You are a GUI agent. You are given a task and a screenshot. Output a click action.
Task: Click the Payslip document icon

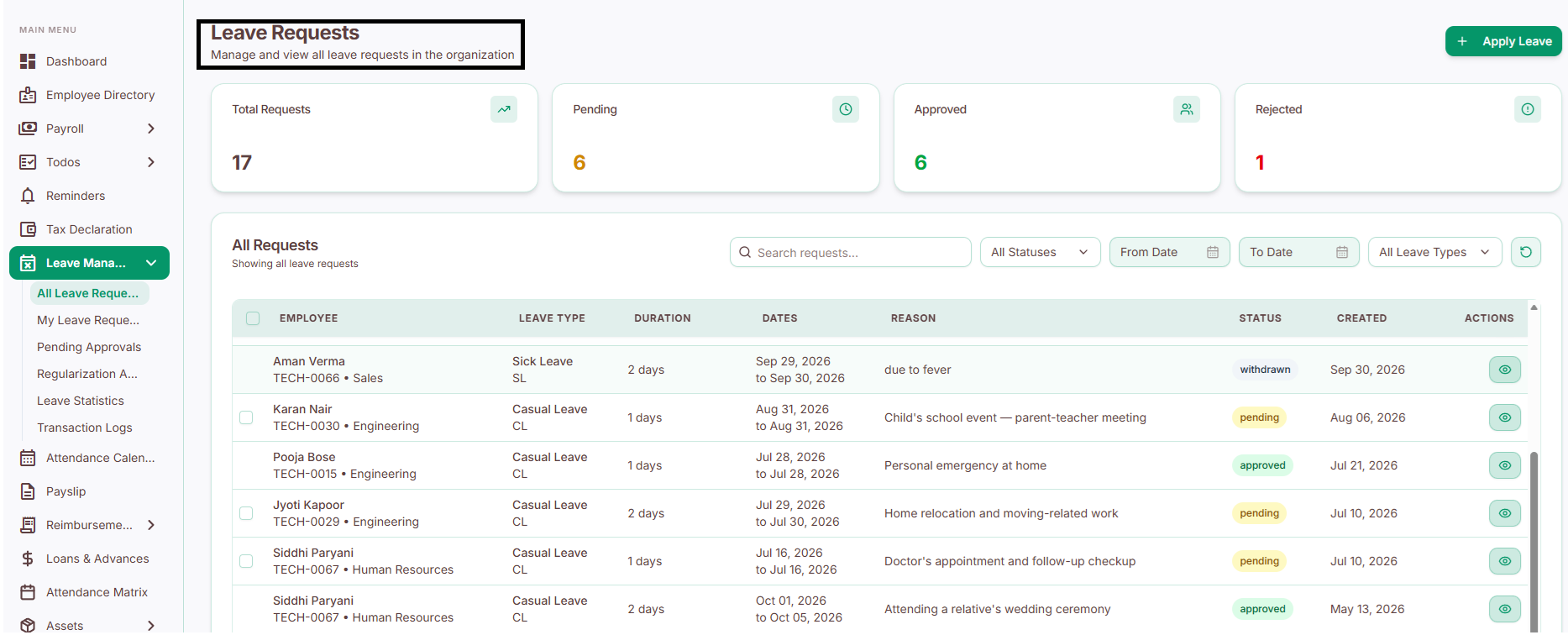[28, 491]
